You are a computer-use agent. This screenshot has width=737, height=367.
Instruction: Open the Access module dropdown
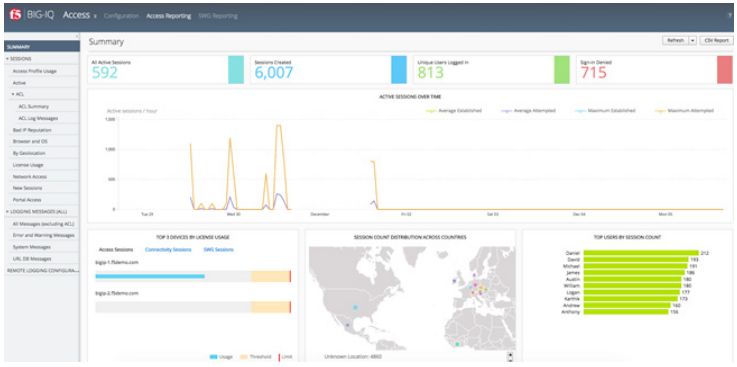79,16
